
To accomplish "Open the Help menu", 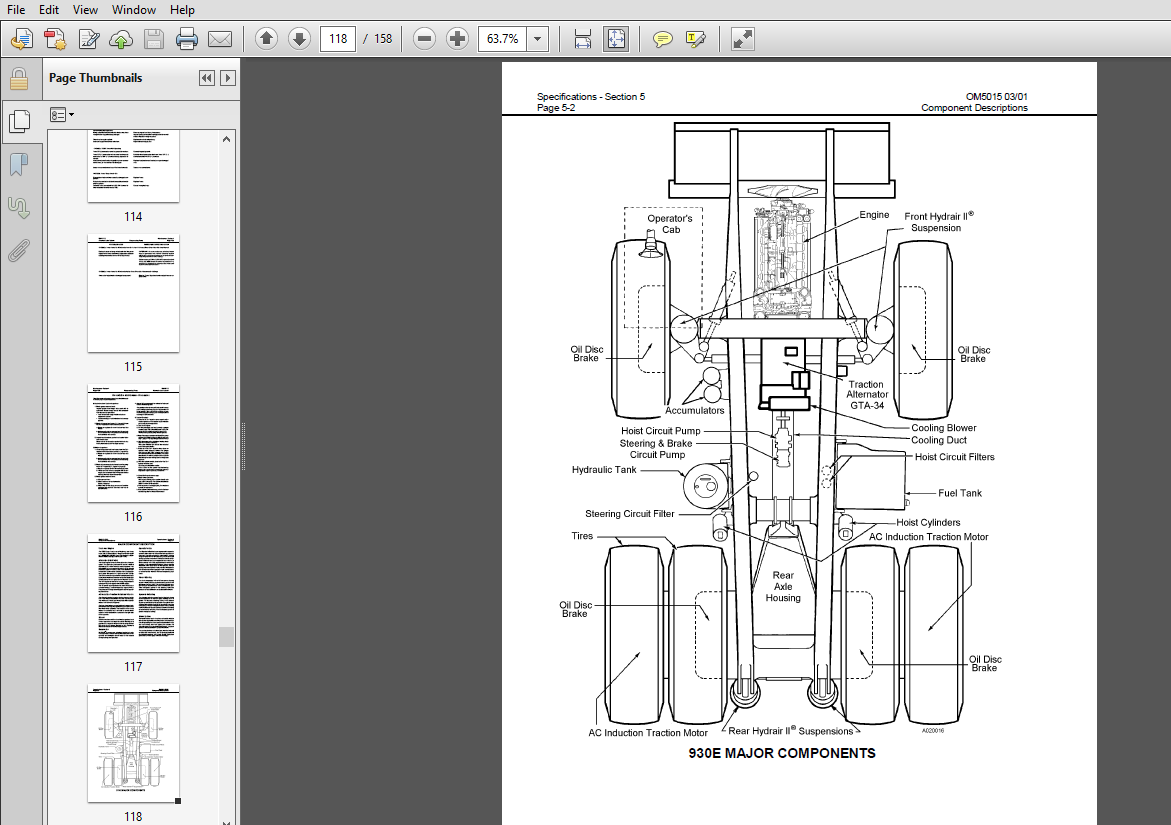I will click(x=182, y=10).
